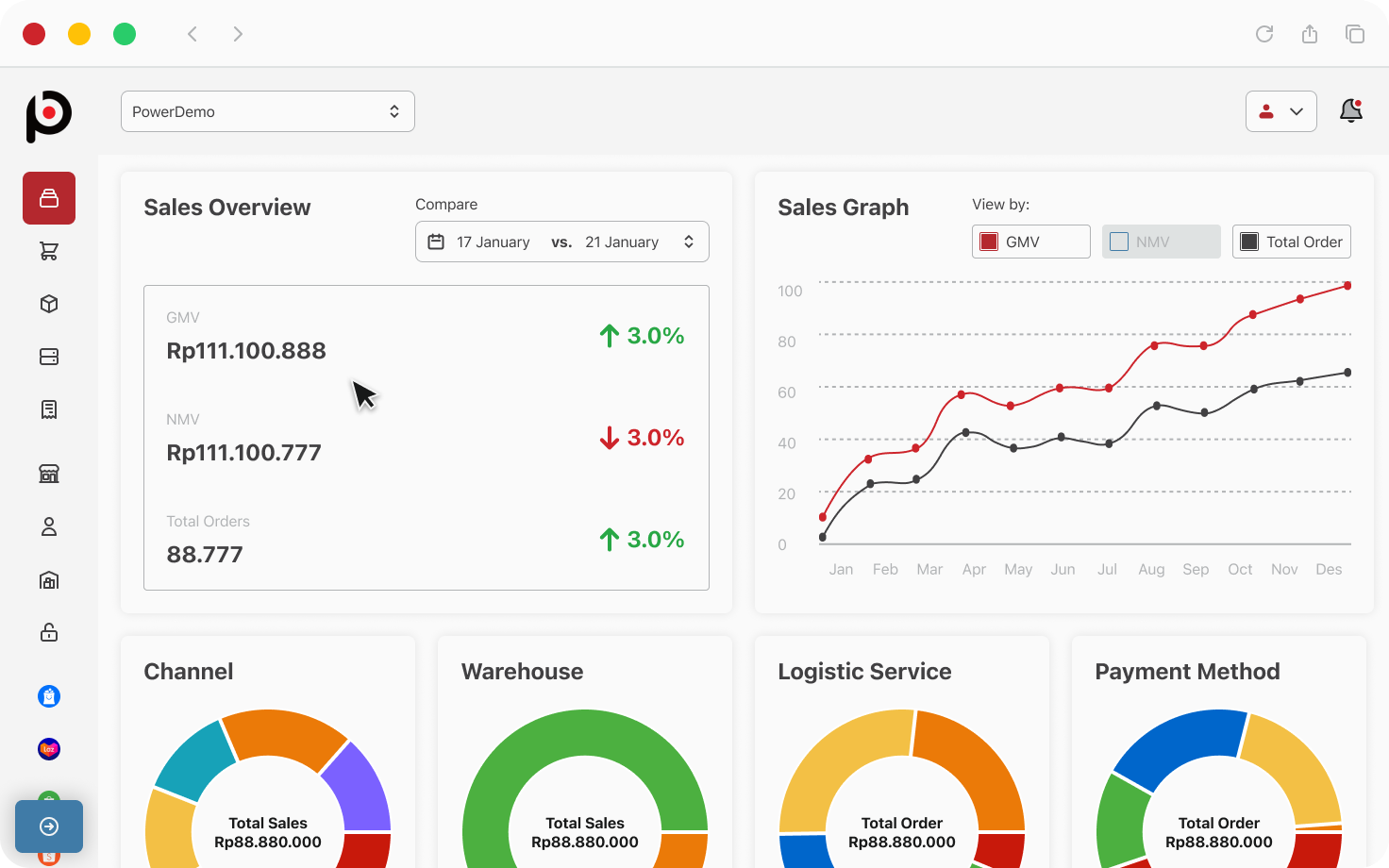This screenshot has width=1389, height=868.
Task: Open the shopping cart sidebar icon
Action: [x=49, y=251]
